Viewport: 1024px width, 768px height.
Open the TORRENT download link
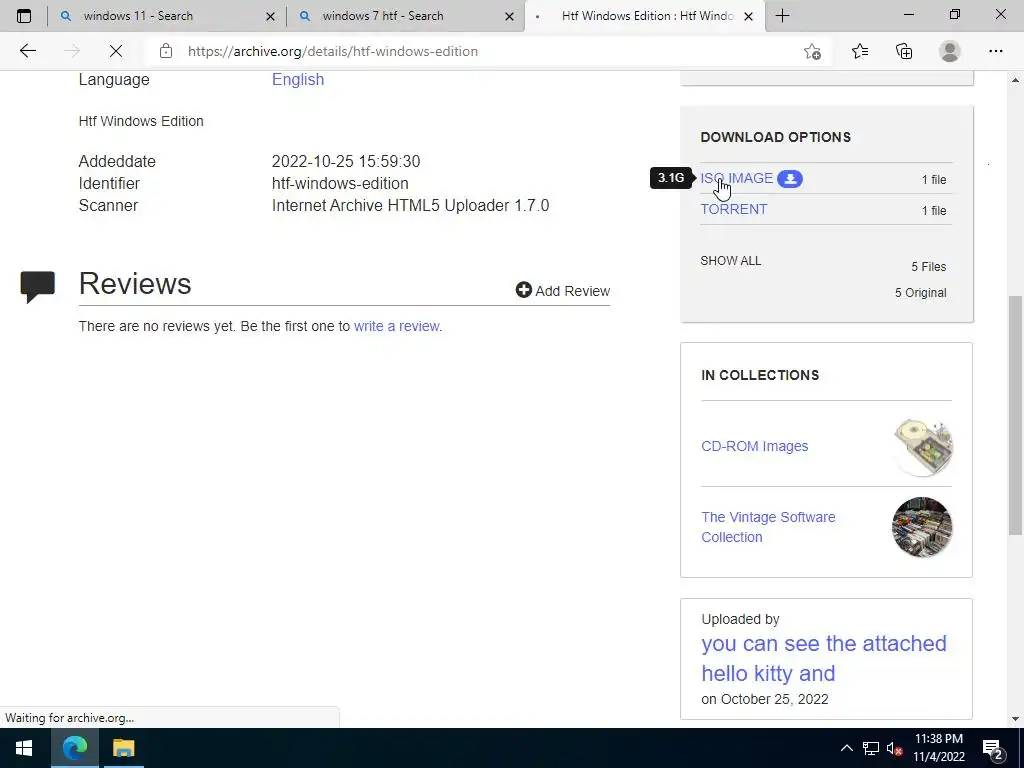(733, 209)
